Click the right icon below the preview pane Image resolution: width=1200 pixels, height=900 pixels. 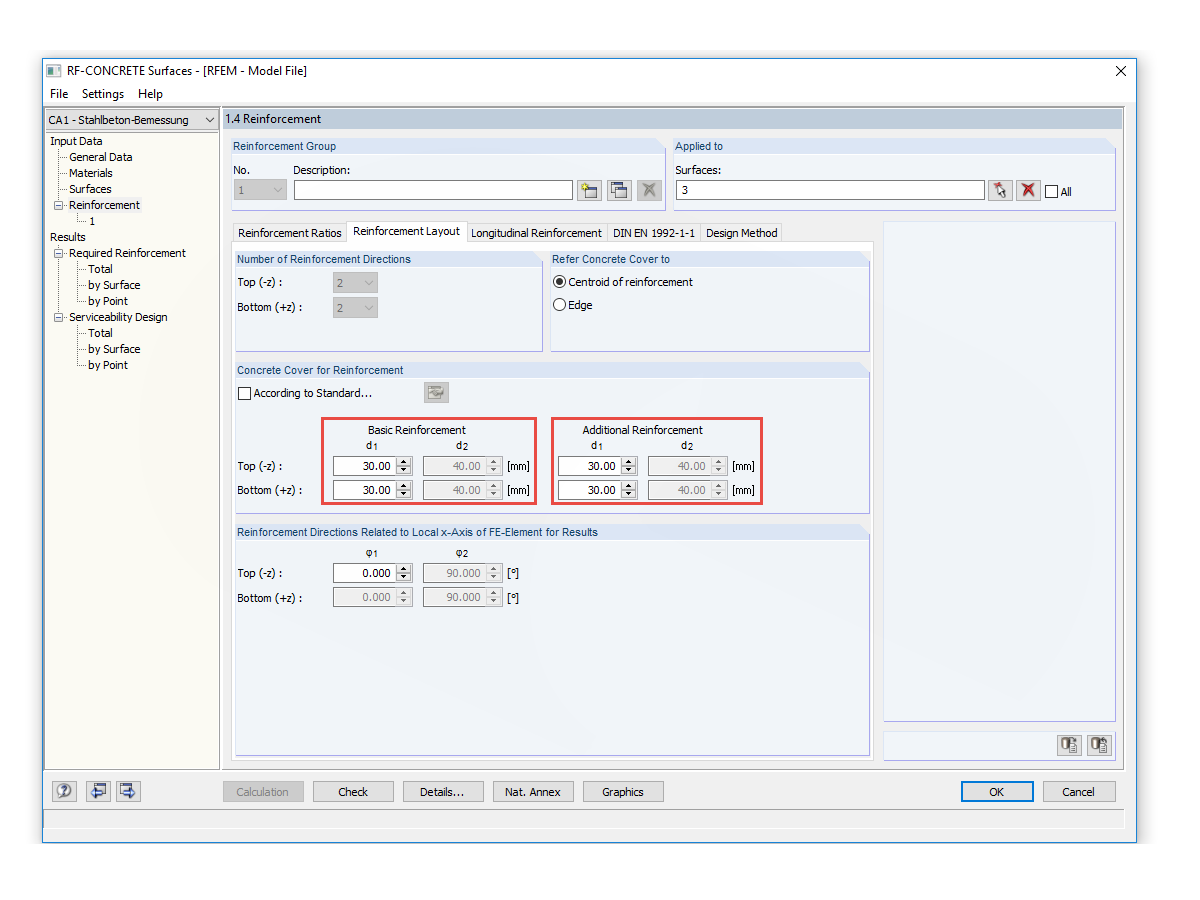[x=1100, y=745]
